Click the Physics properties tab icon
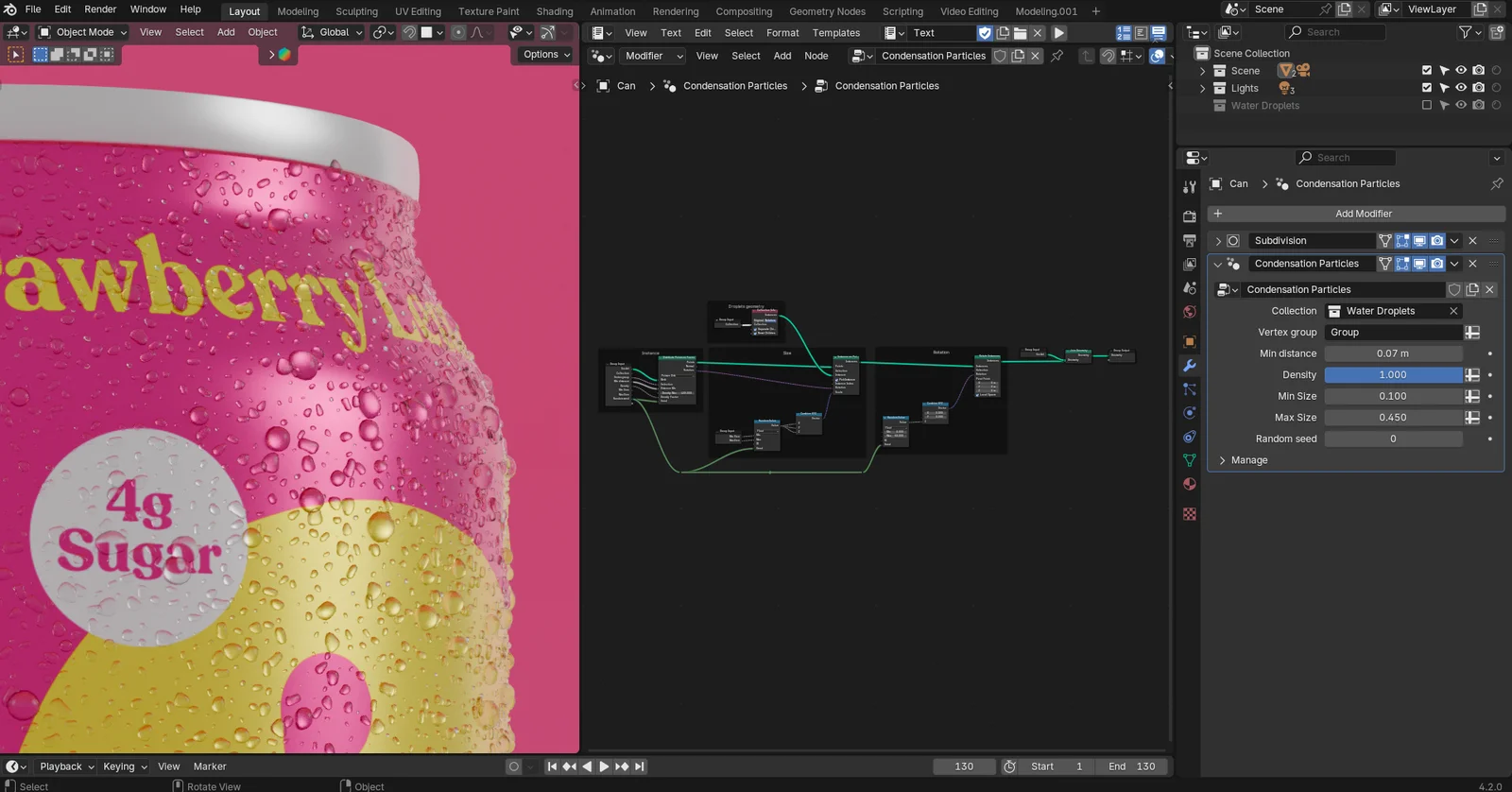The width and height of the screenshot is (1512, 792). pyautogui.click(x=1190, y=413)
